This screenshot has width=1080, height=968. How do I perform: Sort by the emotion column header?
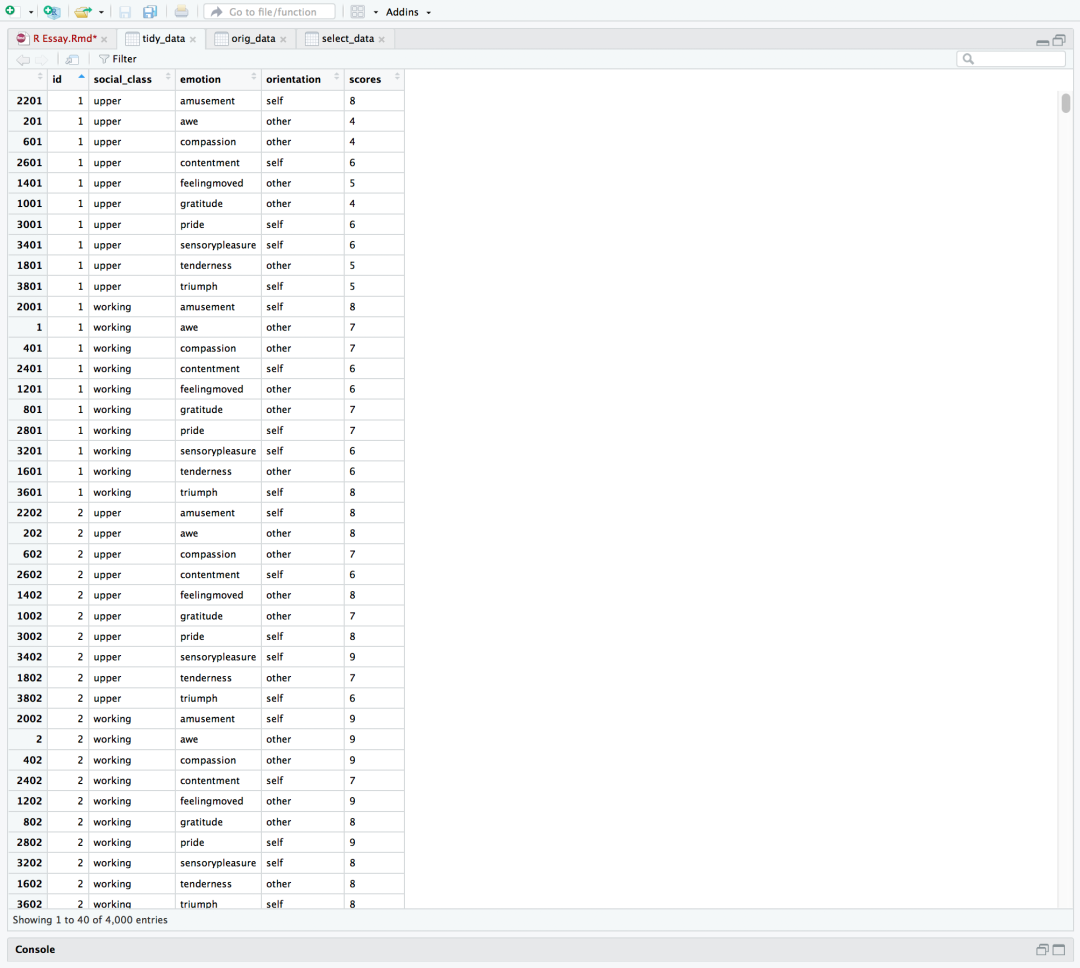(x=218, y=79)
